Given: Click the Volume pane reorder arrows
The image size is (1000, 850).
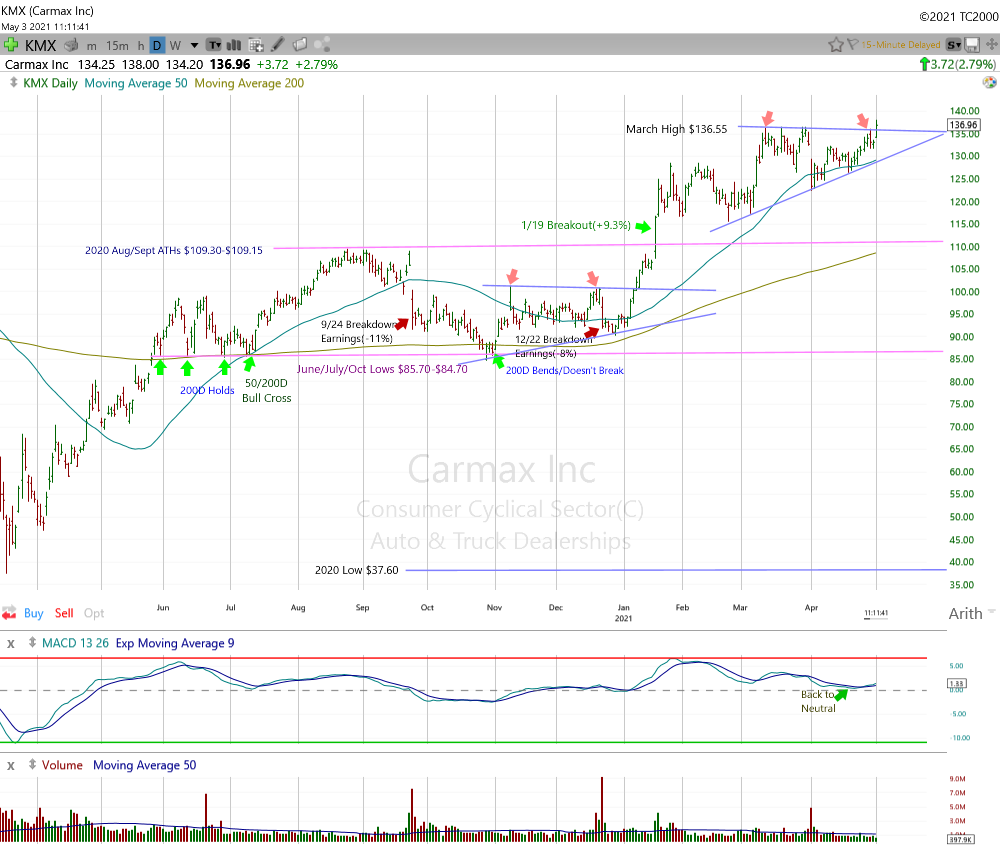Looking at the screenshot, I should pos(32,765).
